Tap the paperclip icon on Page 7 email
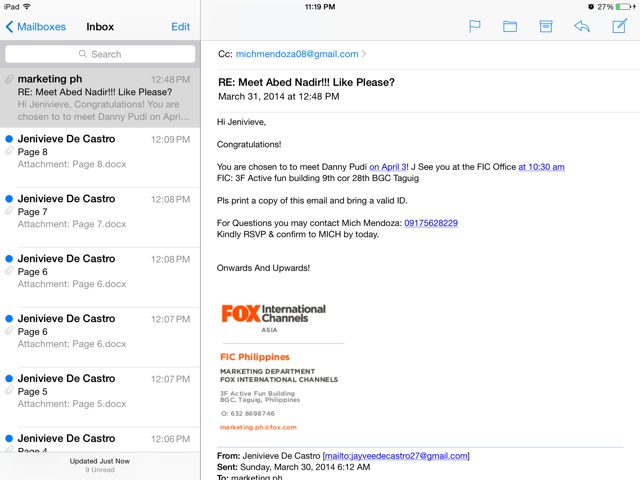This screenshot has width=640, height=480. tap(9, 211)
